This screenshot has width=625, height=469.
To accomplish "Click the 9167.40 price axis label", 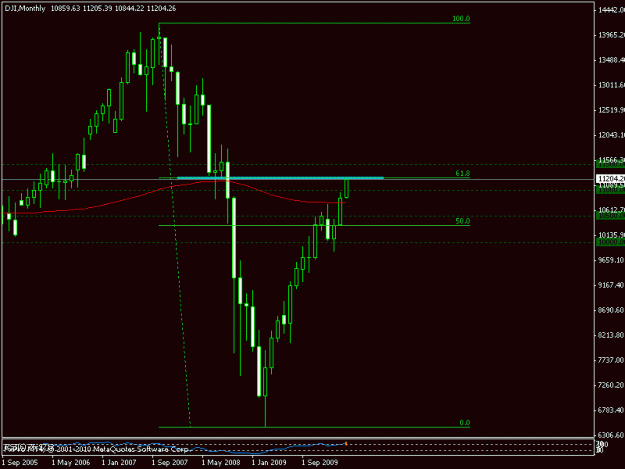I will pyautogui.click(x=611, y=285).
